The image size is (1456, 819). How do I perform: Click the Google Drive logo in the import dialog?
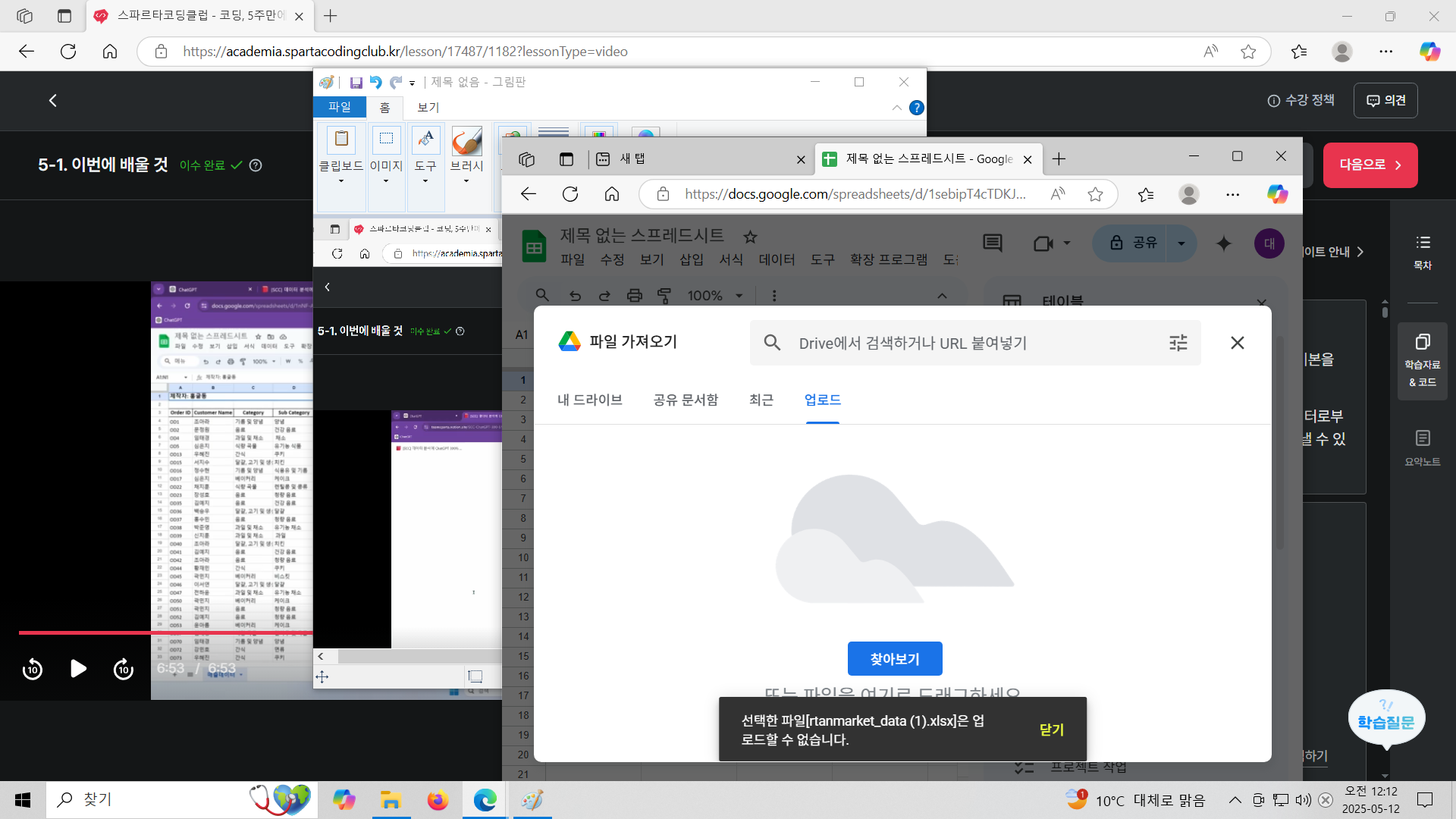570,342
